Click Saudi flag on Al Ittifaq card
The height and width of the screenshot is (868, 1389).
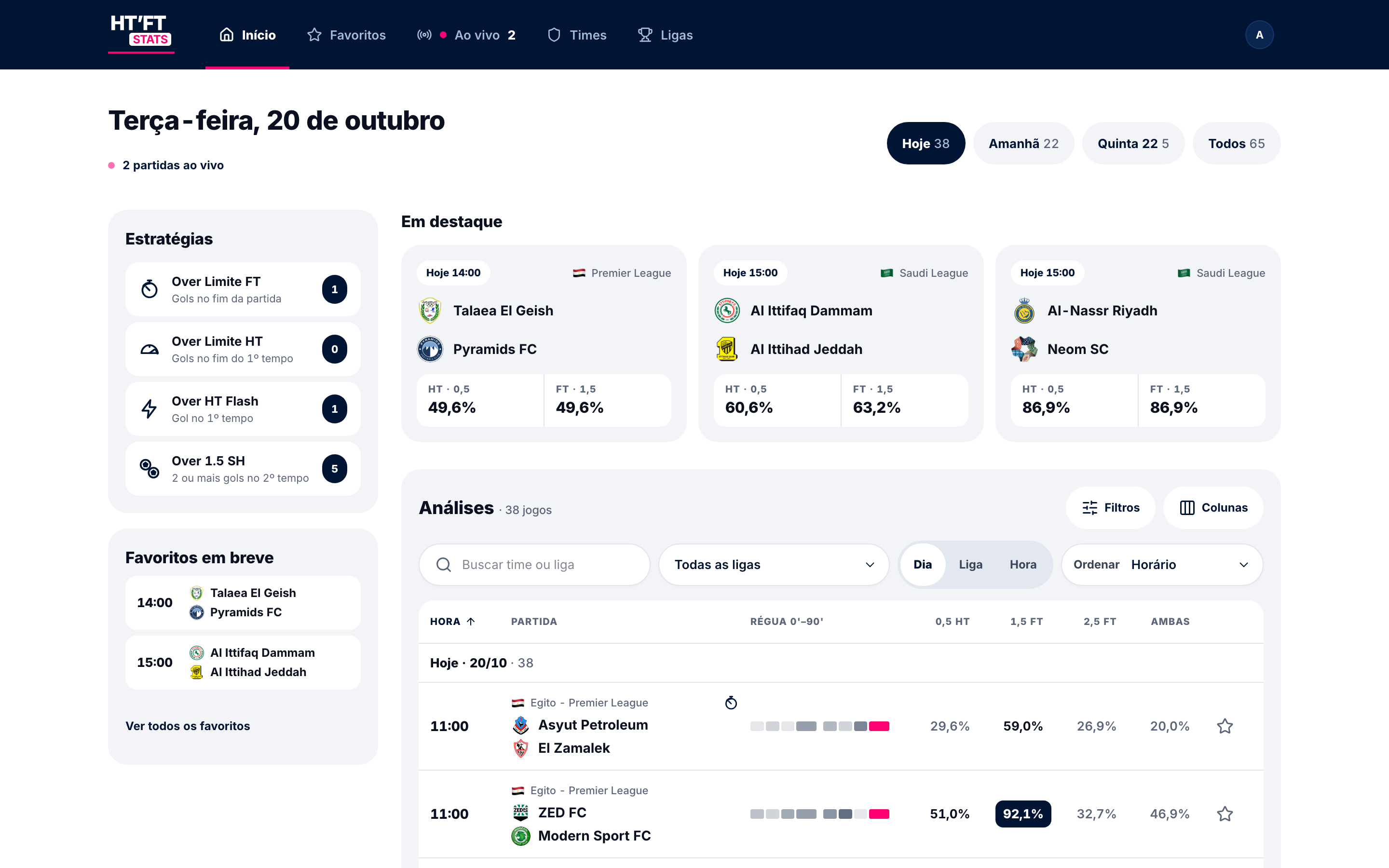click(x=887, y=273)
